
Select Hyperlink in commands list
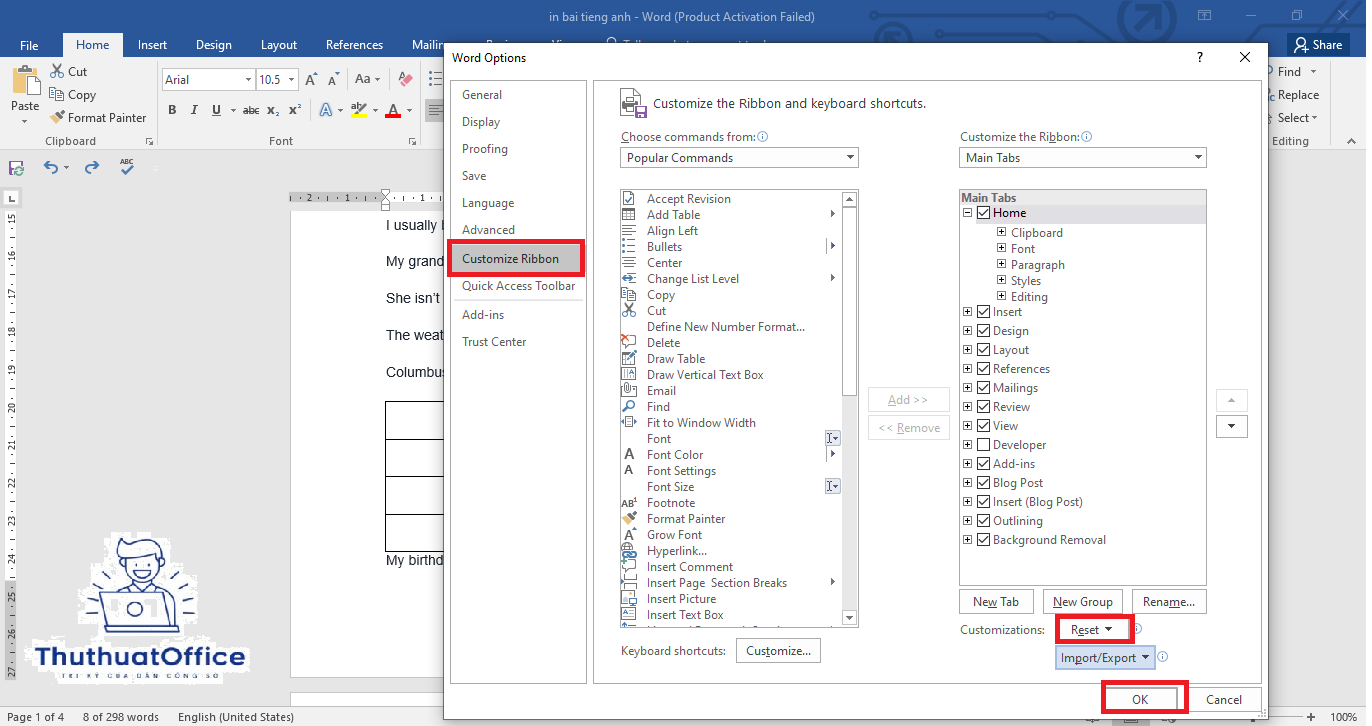(677, 551)
